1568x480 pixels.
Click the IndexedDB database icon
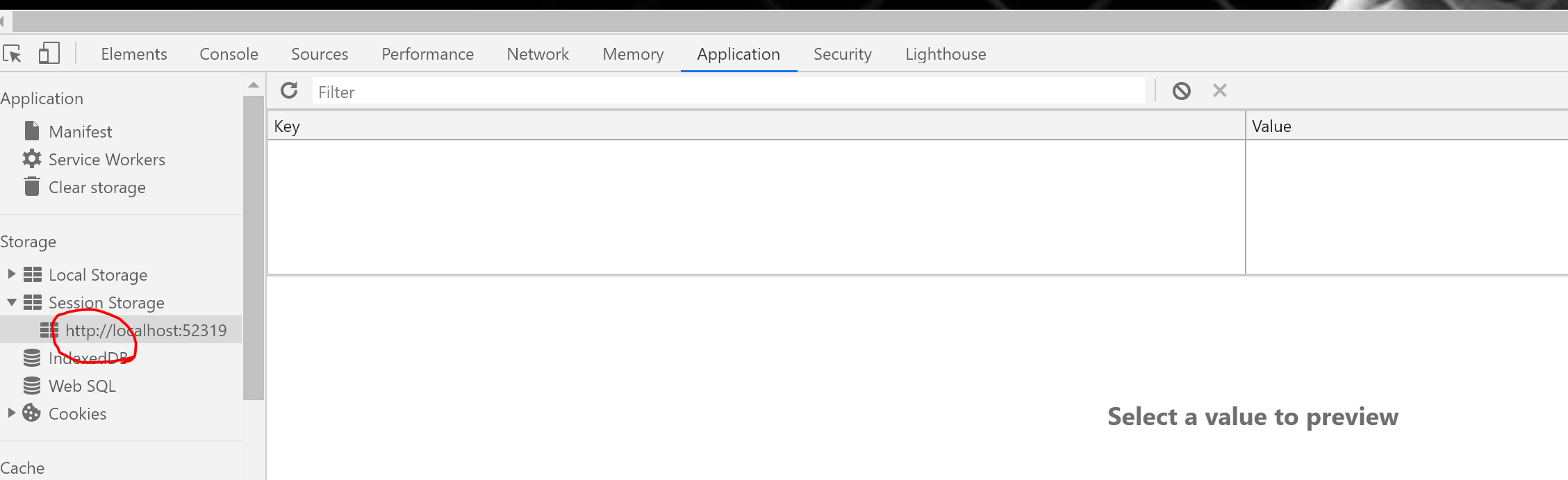[32, 358]
